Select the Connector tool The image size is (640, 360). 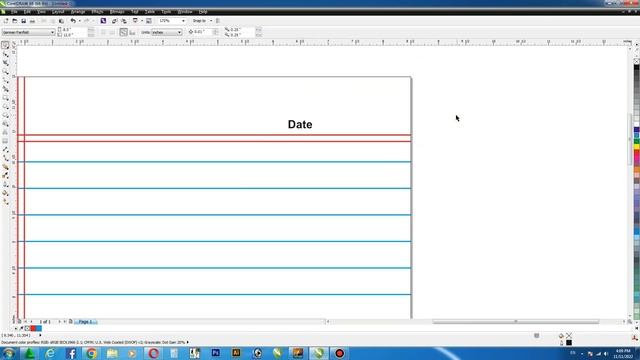point(5,158)
